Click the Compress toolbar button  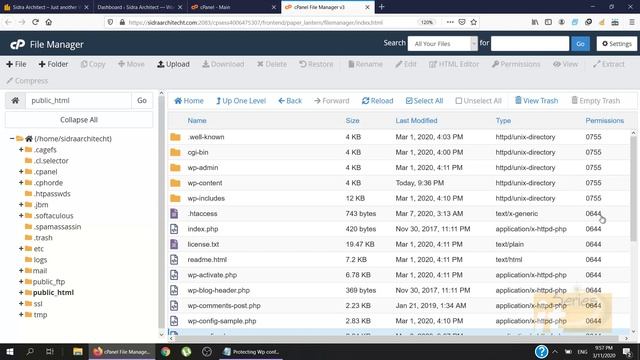(x=27, y=81)
